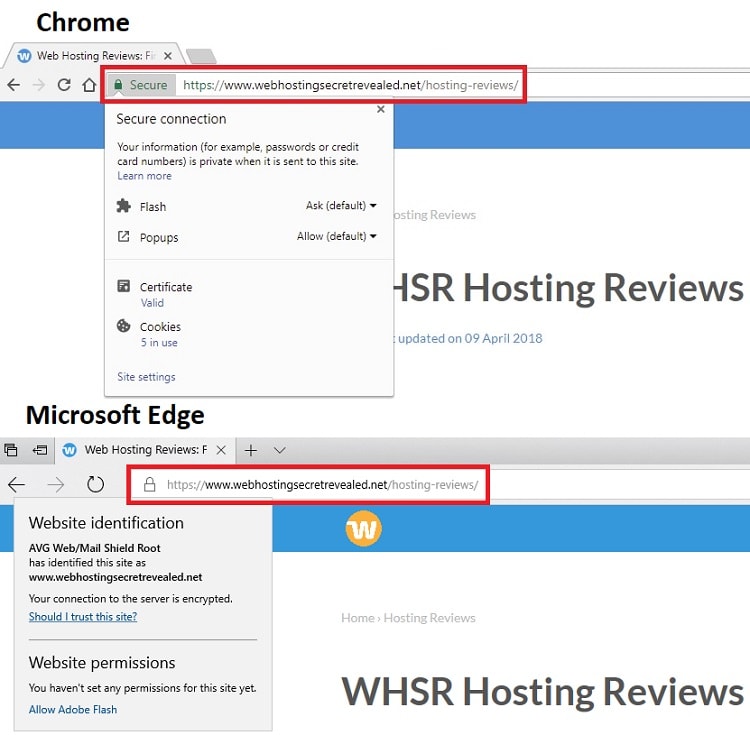Click 'AVG Web/Mail Shield Root' text
Image resolution: width=750 pixels, height=735 pixels.
pyautogui.click(x=95, y=548)
